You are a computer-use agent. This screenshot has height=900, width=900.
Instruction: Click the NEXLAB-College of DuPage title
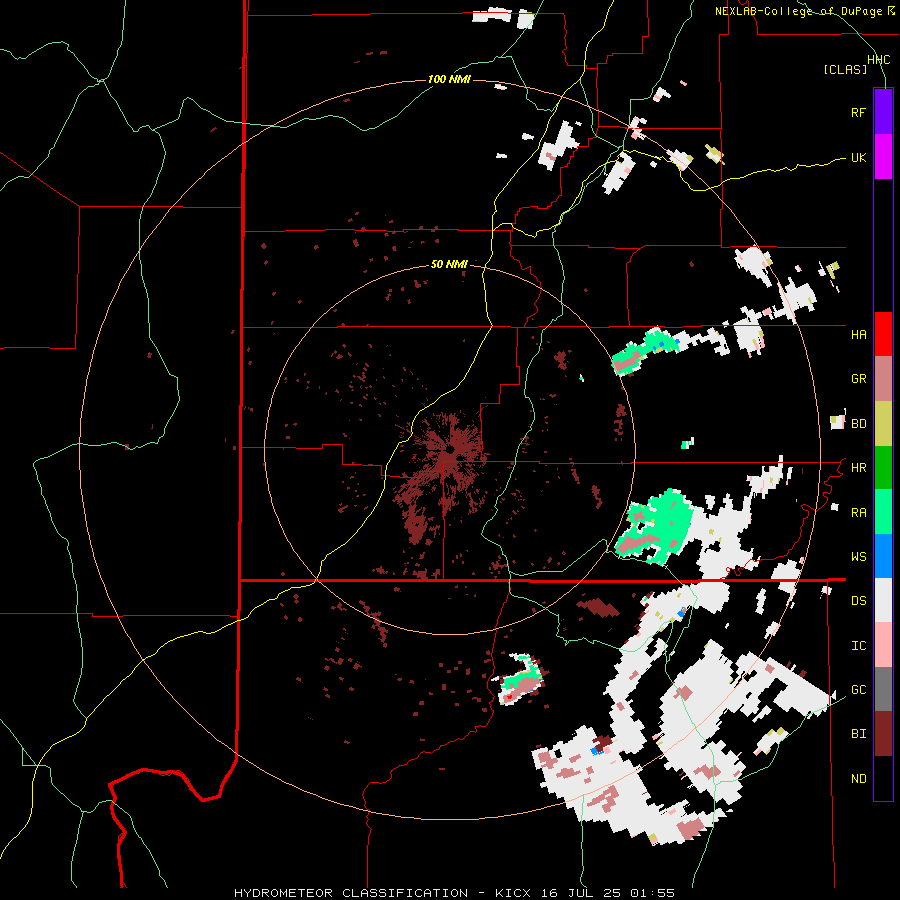click(x=798, y=11)
